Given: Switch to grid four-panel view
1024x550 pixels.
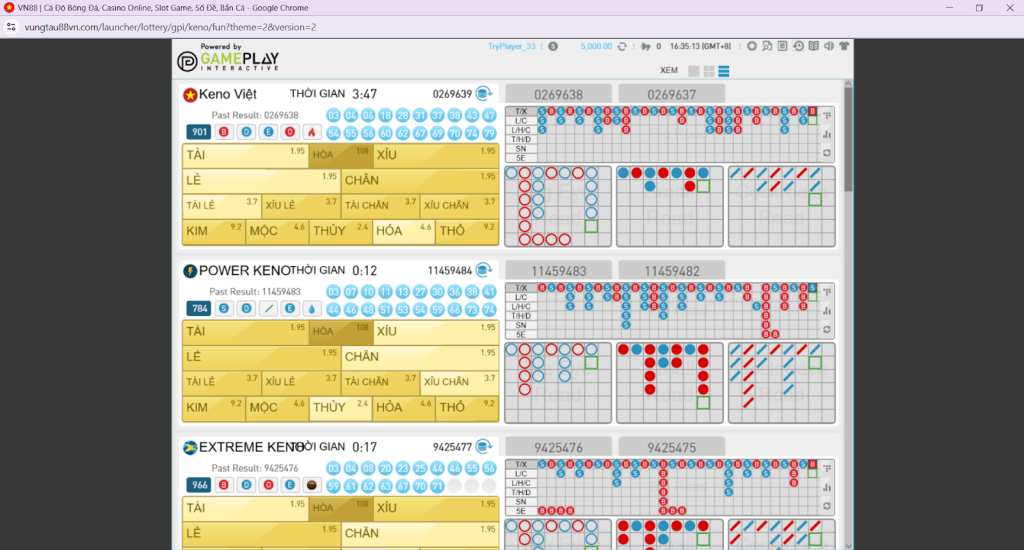Looking at the screenshot, I should [x=709, y=71].
